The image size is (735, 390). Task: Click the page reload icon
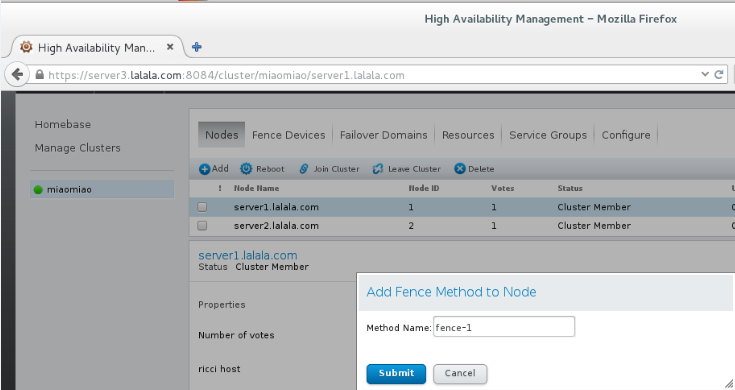[x=719, y=74]
